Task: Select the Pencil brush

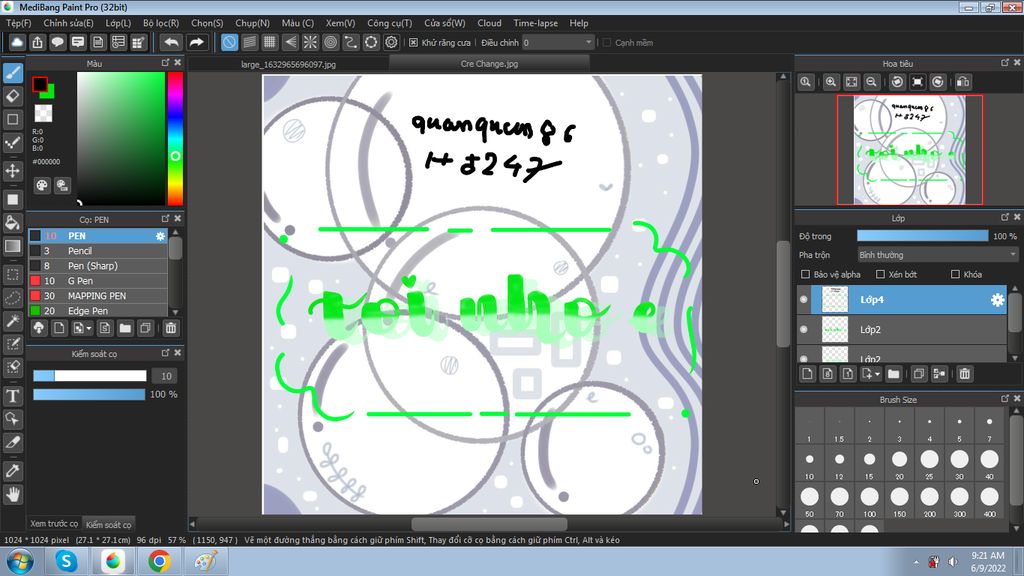Action: [x=98, y=251]
